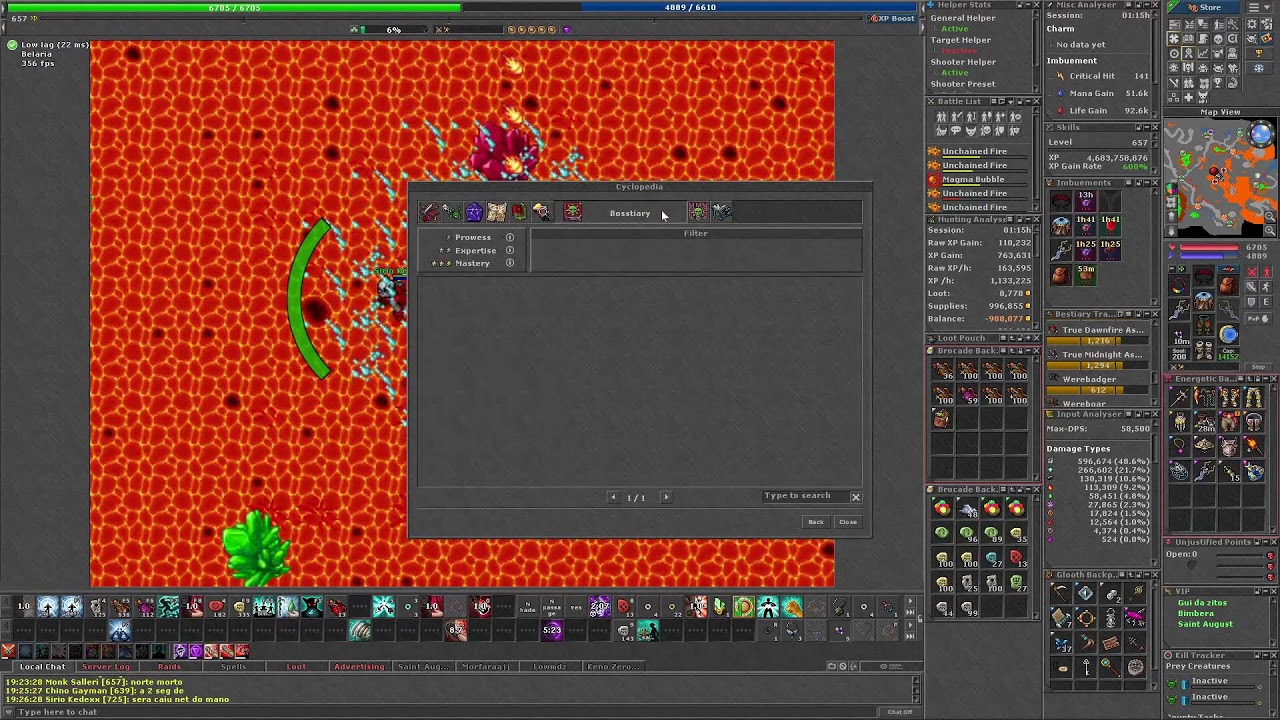Image resolution: width=1280 pixels, height=720 pixels.
Task: Switch to Server Log tab
Action: tap(106, 667)
